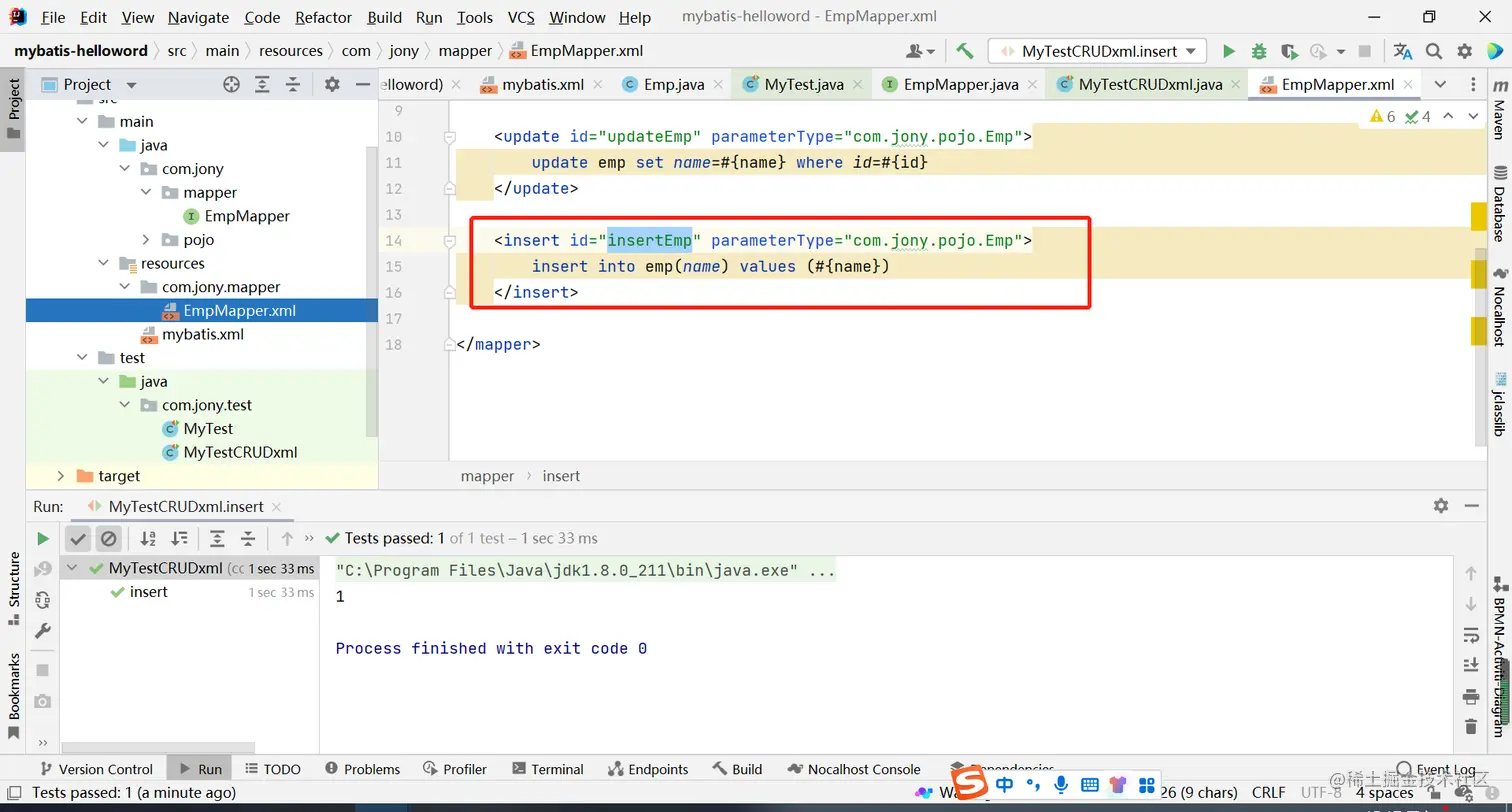Click the Build Project hammer icon
Image resolution: width=1512 pixels, height=812 pixels.
[965, 51]
